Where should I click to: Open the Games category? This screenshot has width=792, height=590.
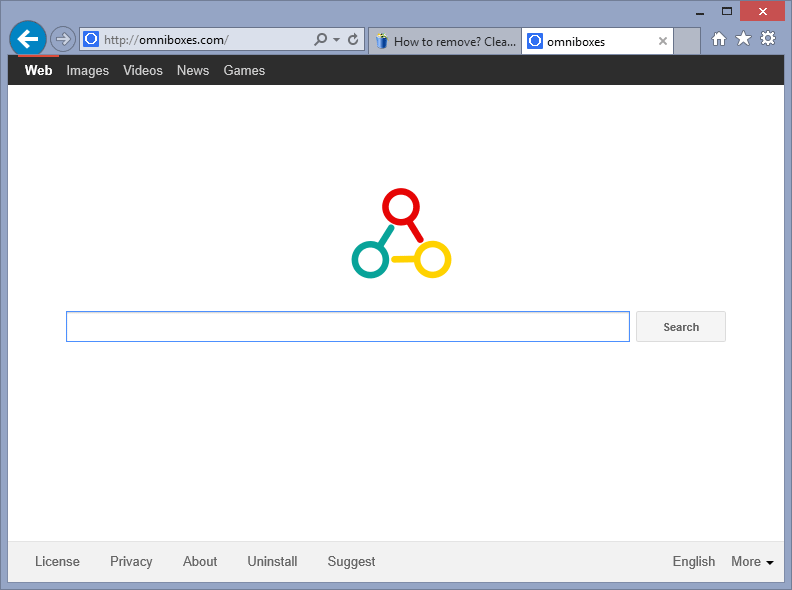(x=244, y=70)
